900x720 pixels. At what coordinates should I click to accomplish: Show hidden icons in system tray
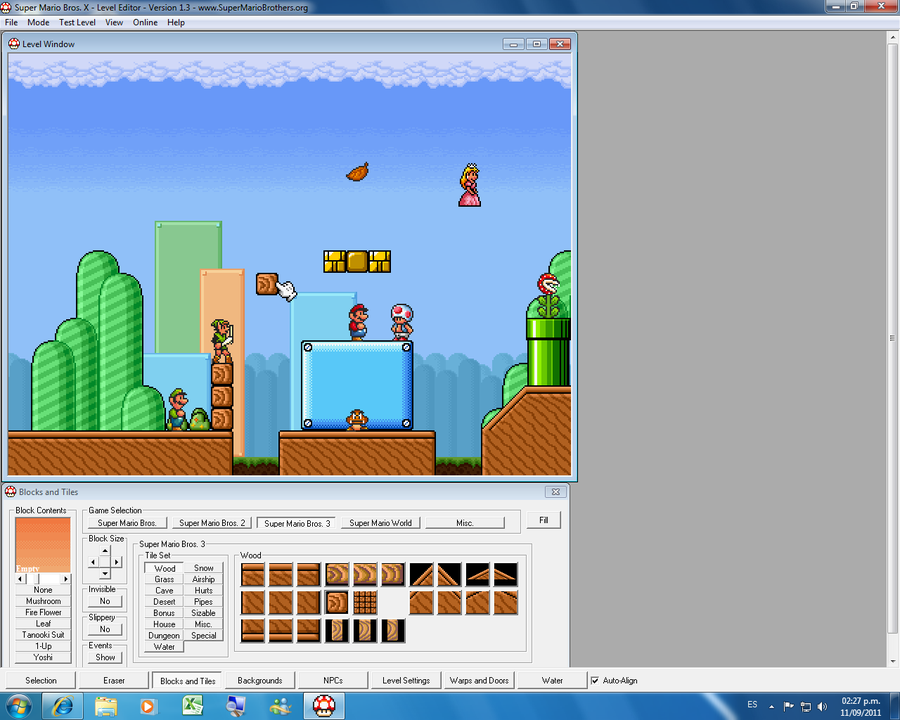(771, 707)
